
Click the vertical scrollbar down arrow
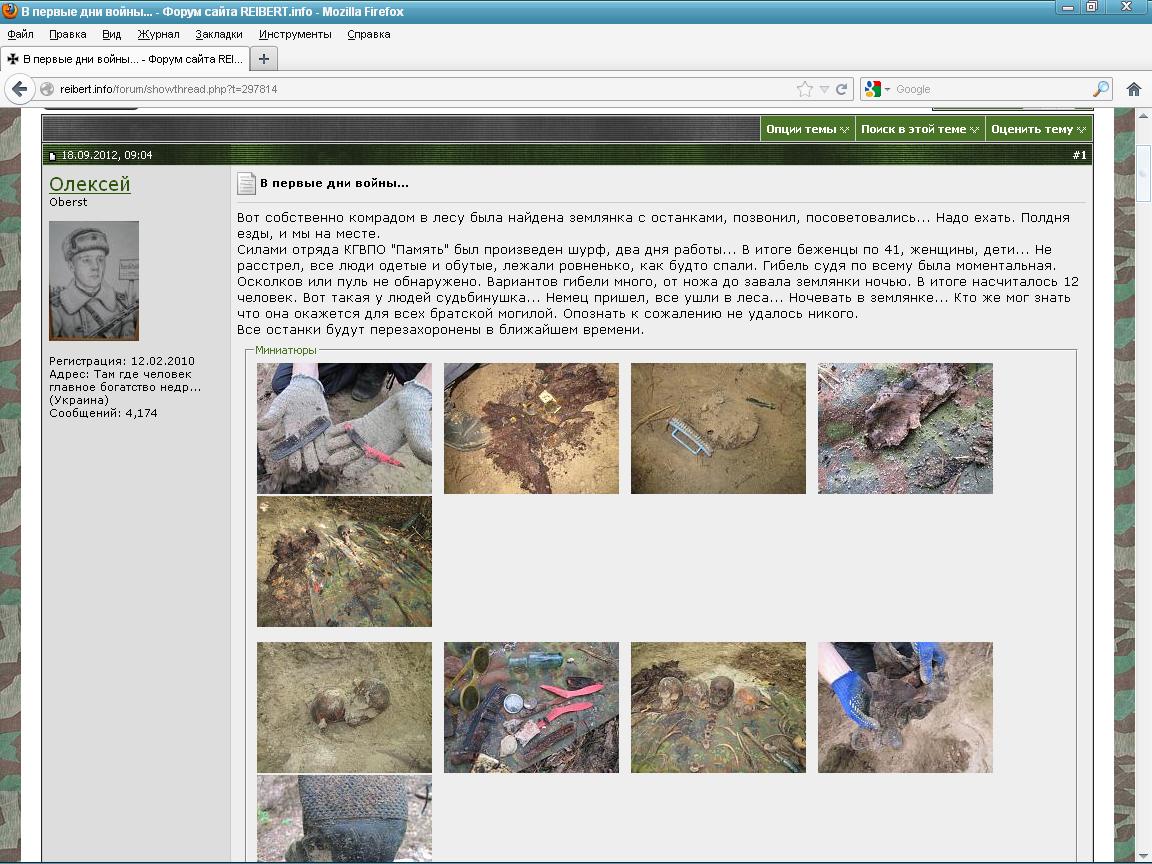pyautogui.click(x=1143, y=854)
